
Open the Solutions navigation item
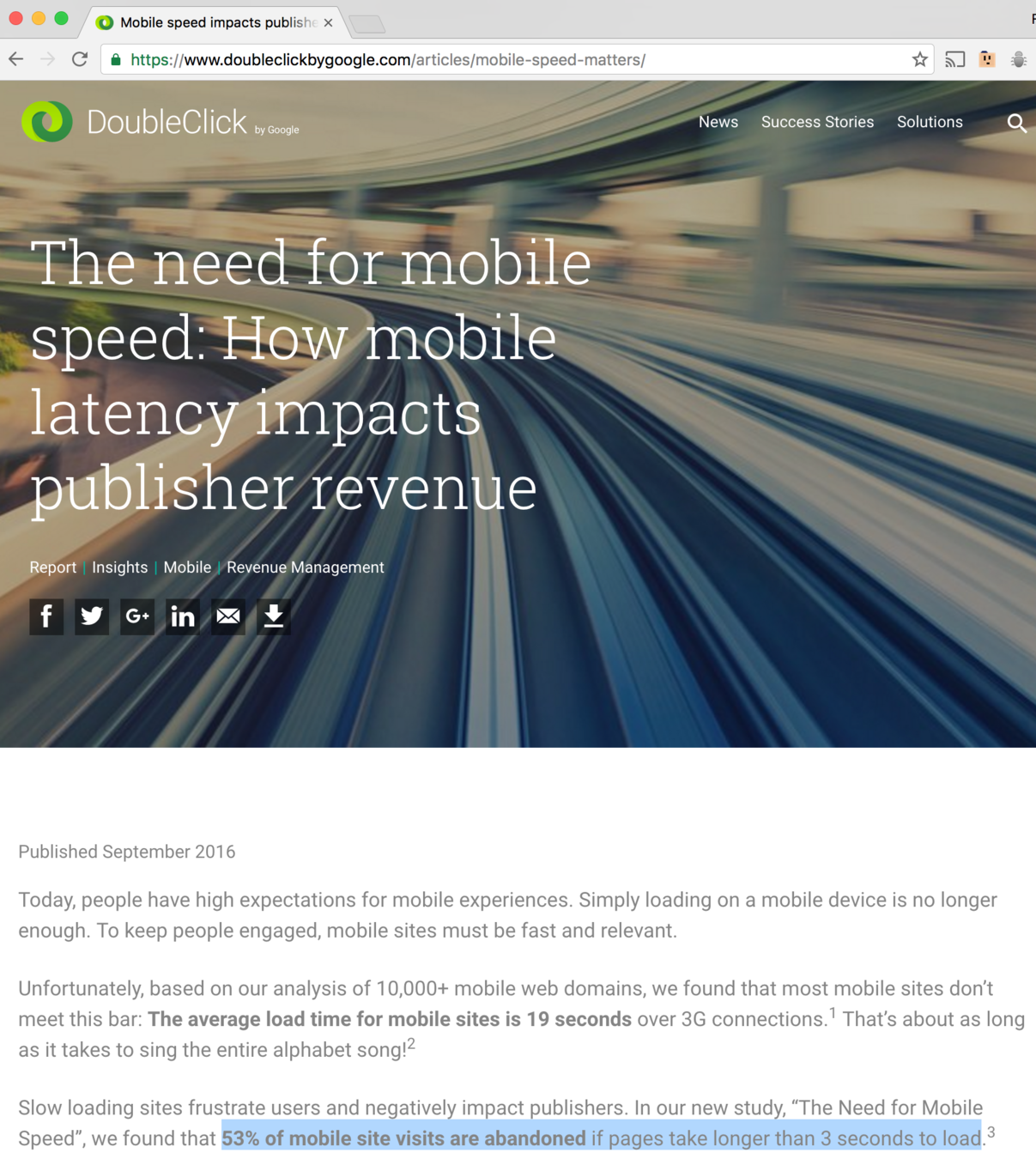click(930, 122)
